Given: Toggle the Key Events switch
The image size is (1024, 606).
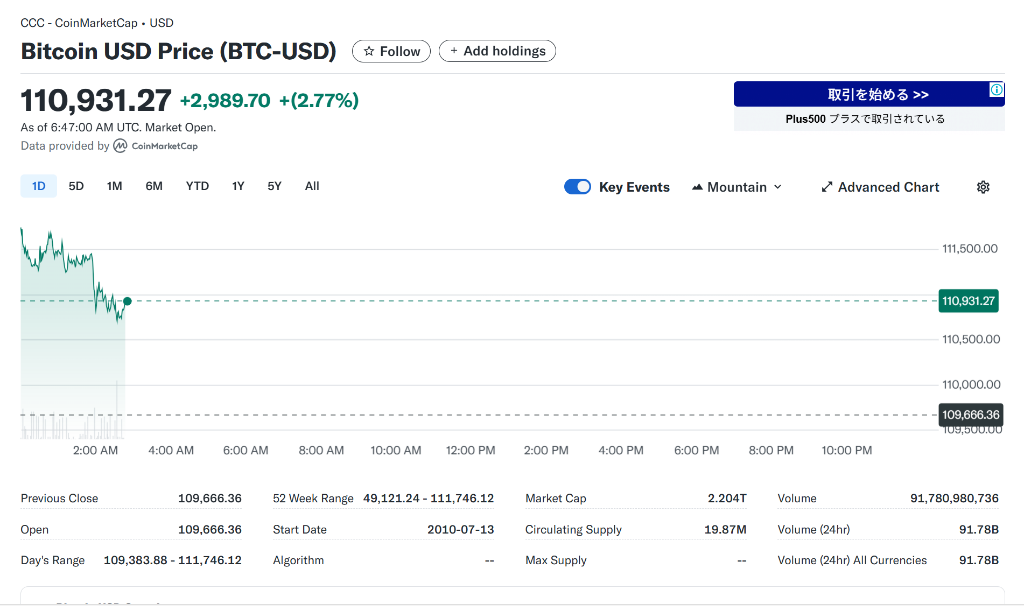Looking at the screenshot, I should (577, 187).
